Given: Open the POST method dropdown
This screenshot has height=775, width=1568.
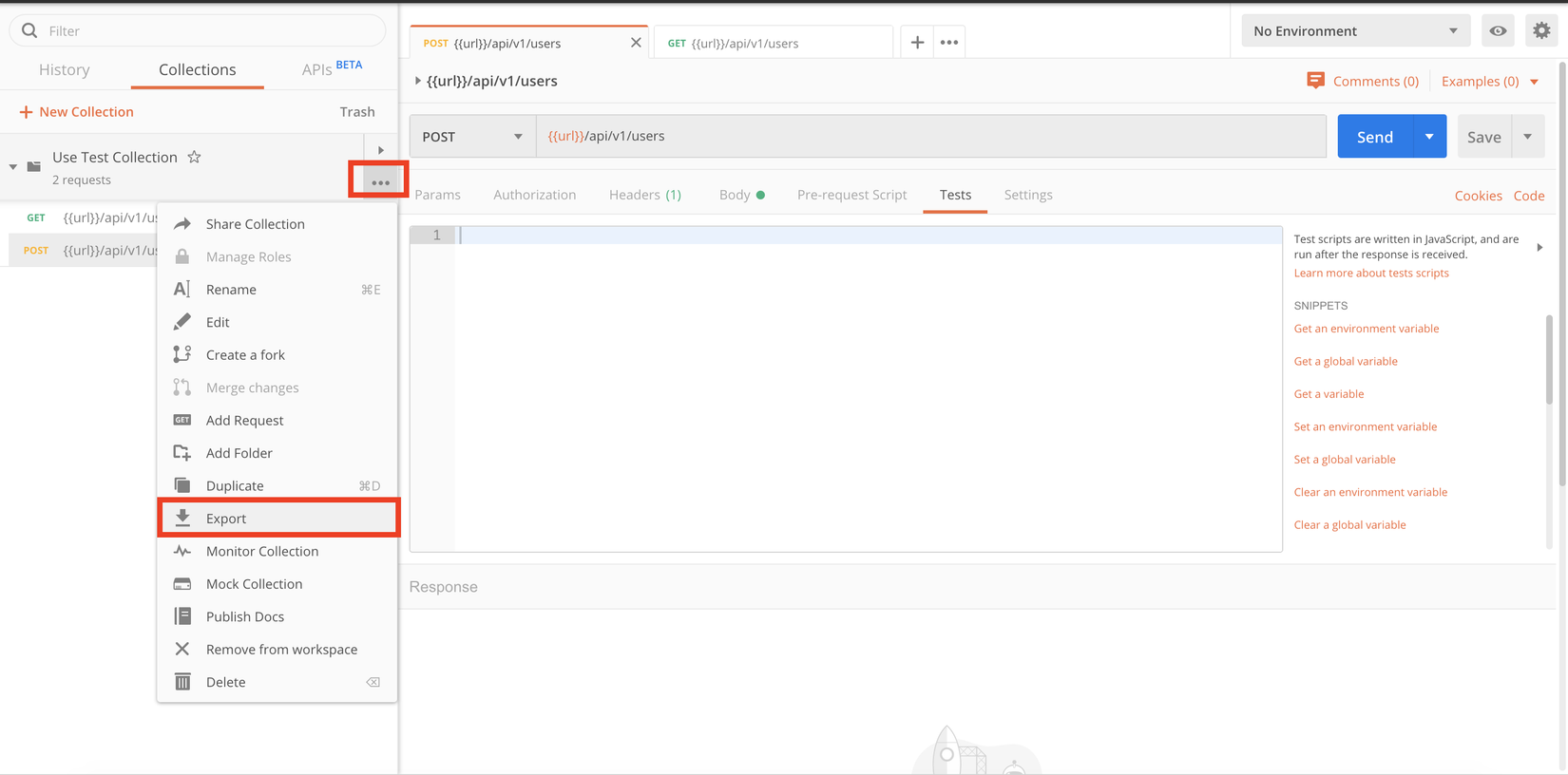Looking at the screenshot, I should pos(472,136).
